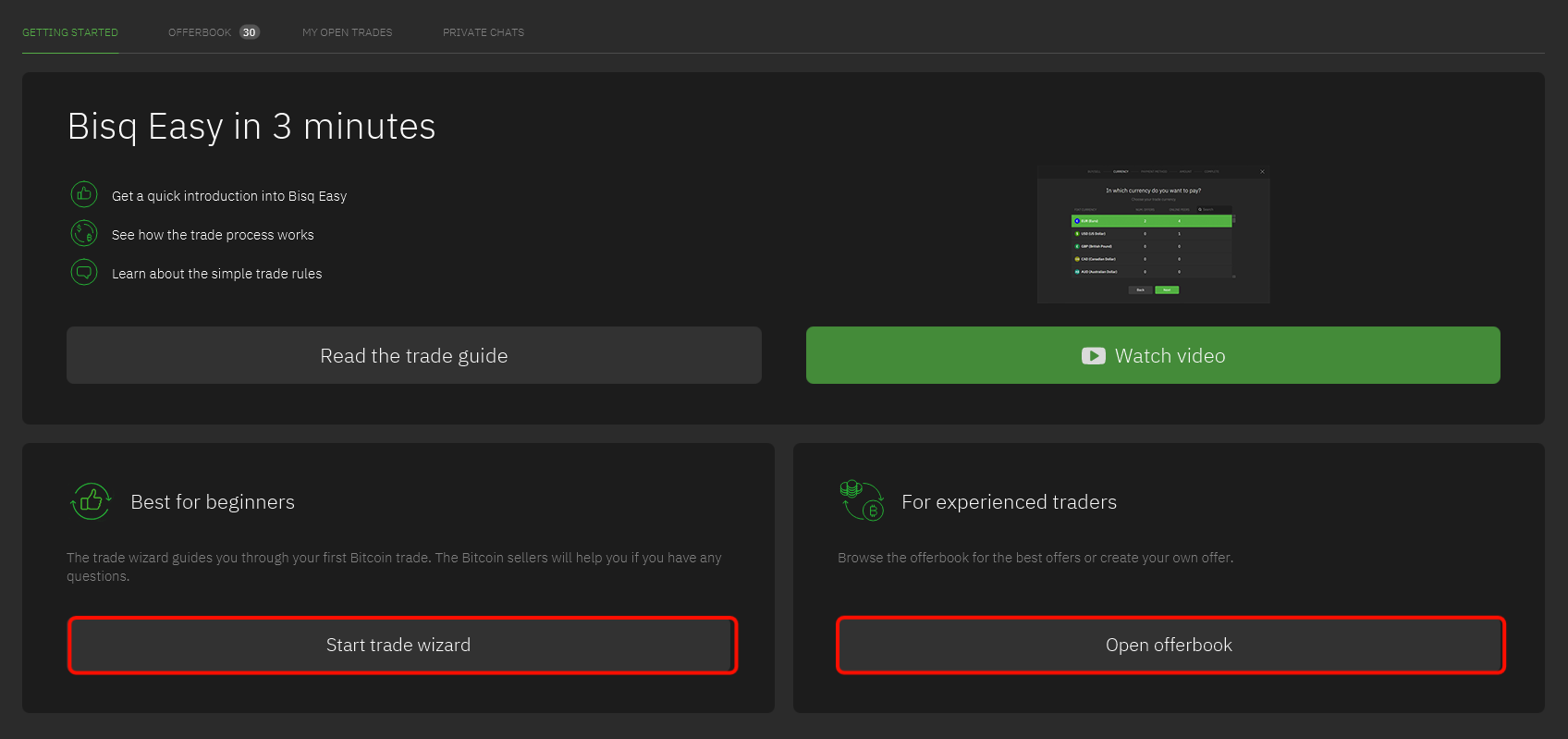Screen dimensions: 1568x739
Task: Click the Offerbook count badge showing 30
Action: point(249,32)
